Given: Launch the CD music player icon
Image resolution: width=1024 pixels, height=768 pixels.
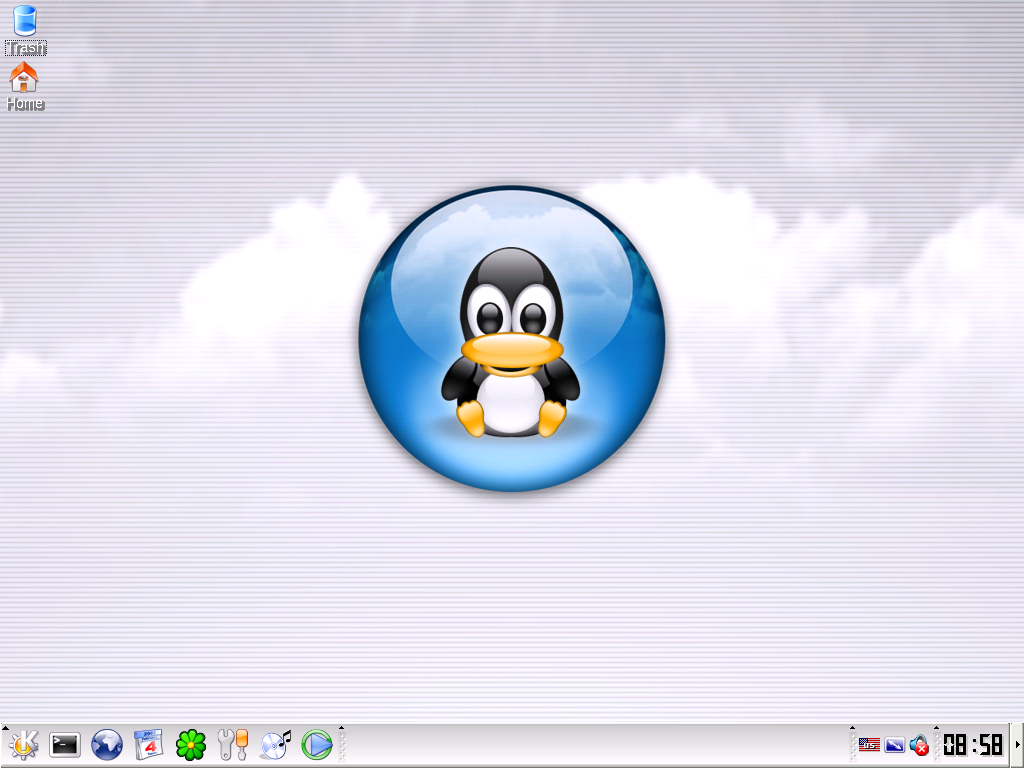Looking at the screenshot, I should point(275,744).
